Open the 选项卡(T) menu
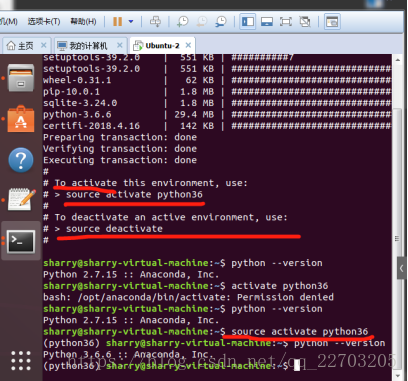The height and width of the screenshot is (381, 408). coord(44,22)
